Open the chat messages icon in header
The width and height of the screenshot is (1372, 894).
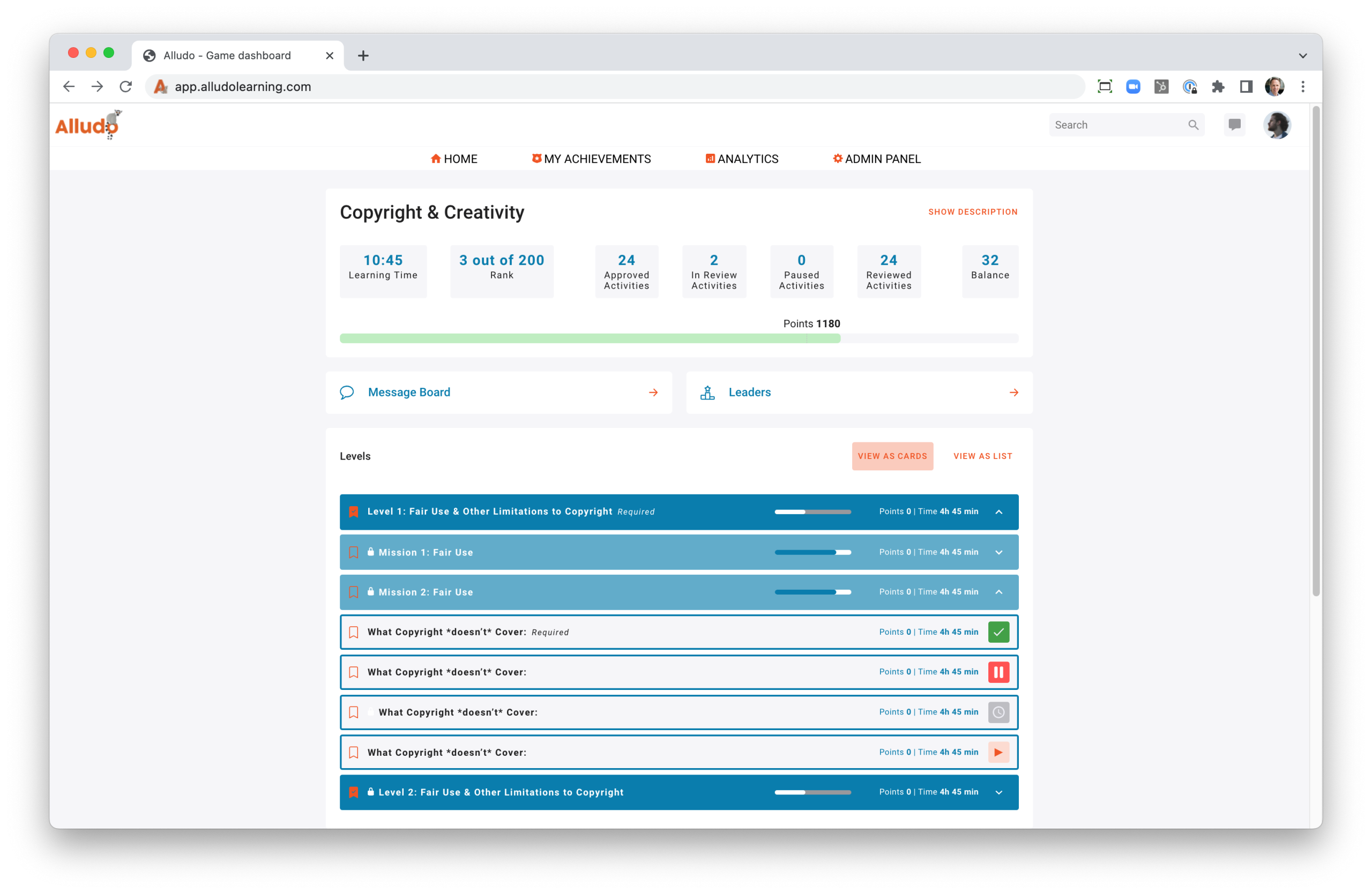[1234, 124]
